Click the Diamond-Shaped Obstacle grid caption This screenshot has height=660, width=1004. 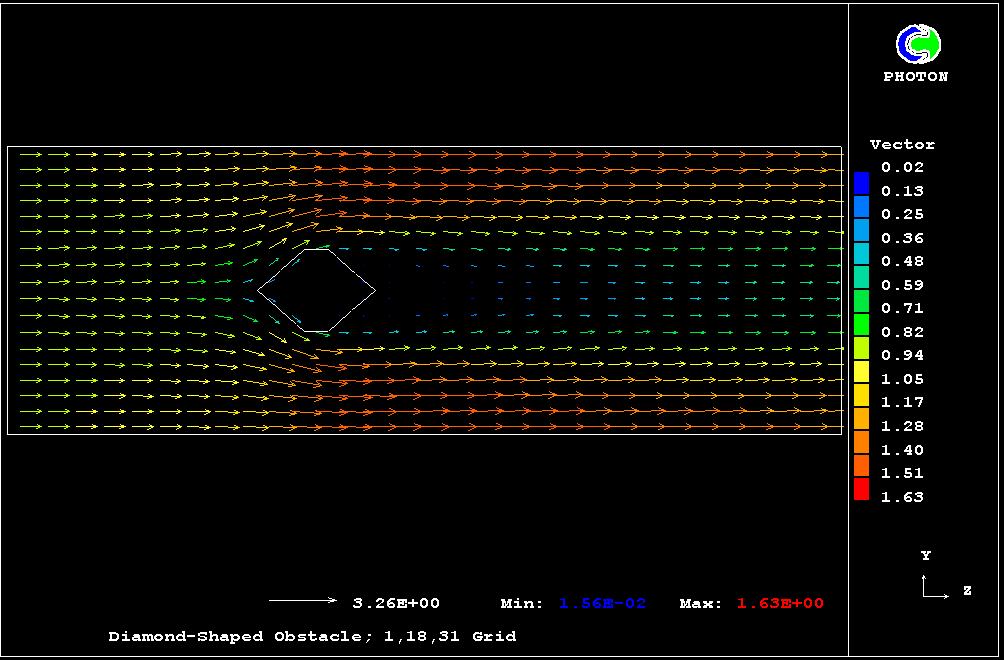coord(312,636)
